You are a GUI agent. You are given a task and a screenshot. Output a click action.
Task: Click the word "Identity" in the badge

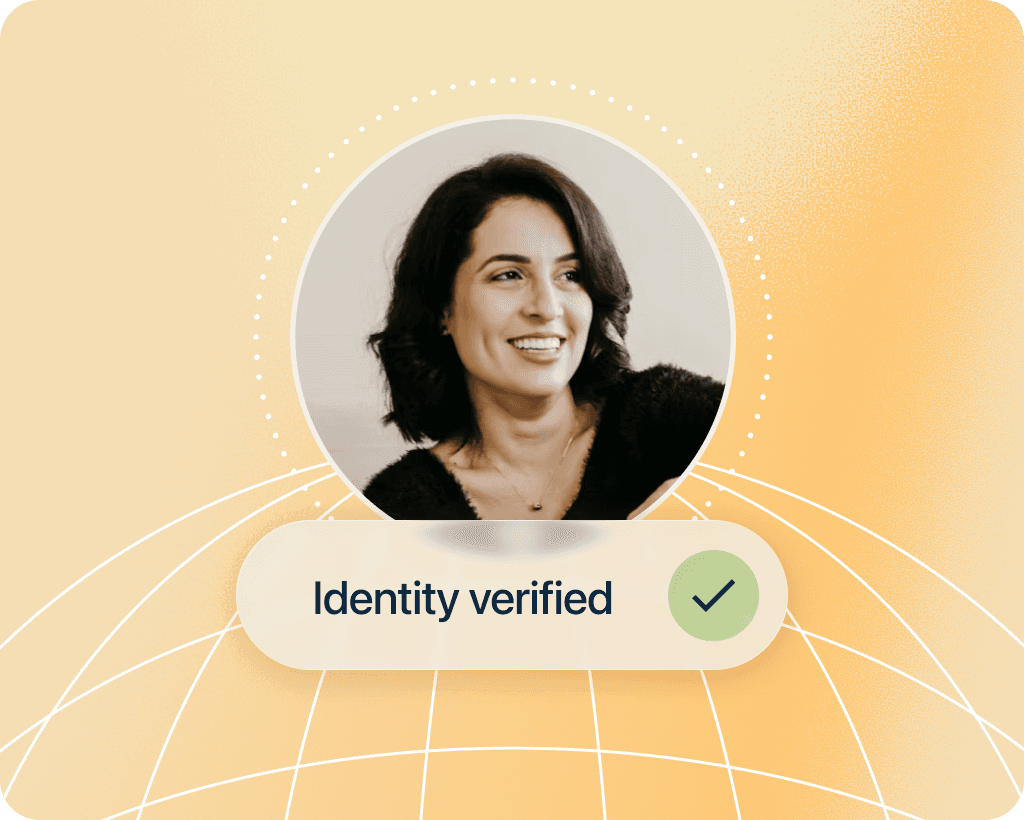click(x=386, y=598)
